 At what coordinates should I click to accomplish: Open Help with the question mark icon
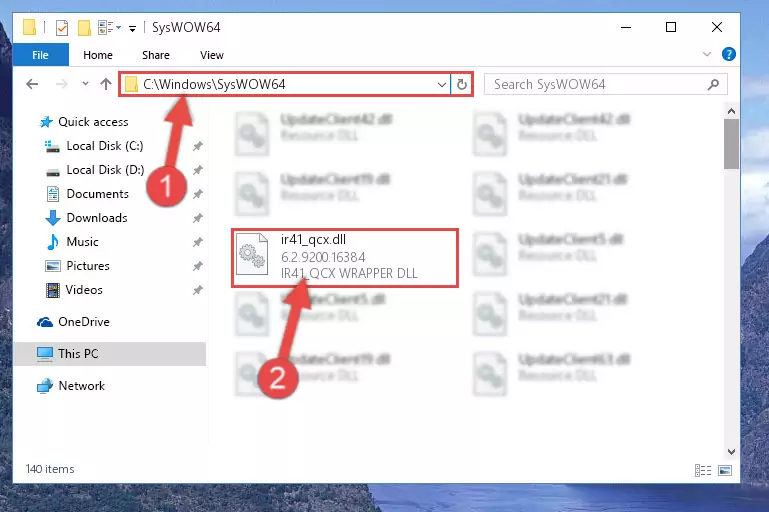729,54
